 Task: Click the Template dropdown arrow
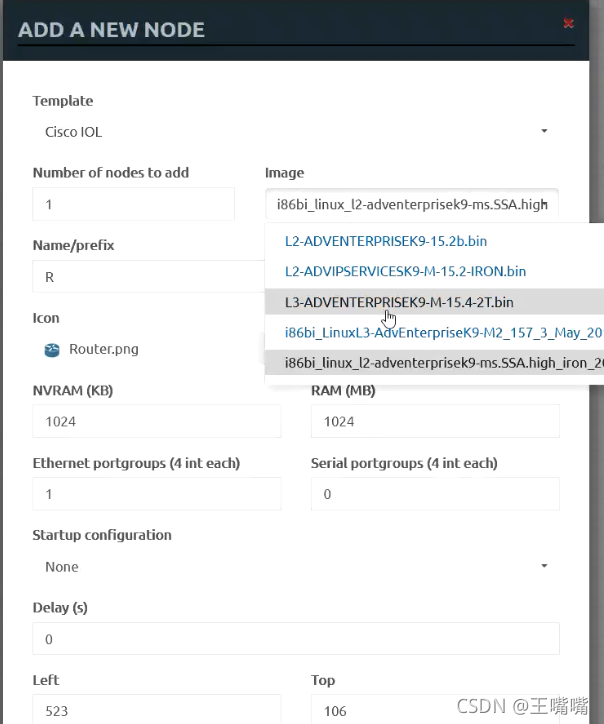pos(544,131)
